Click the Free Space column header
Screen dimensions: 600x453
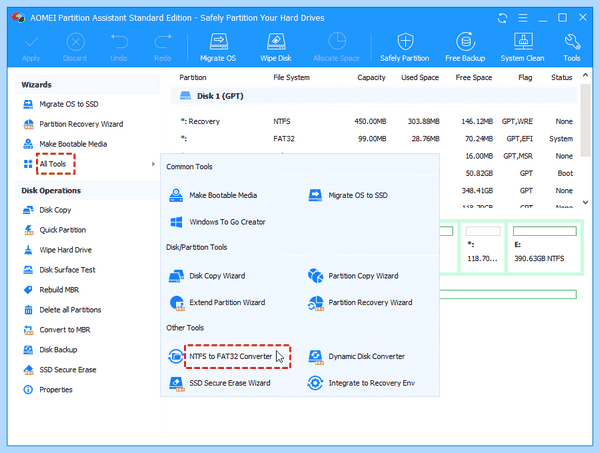[474, 78]
